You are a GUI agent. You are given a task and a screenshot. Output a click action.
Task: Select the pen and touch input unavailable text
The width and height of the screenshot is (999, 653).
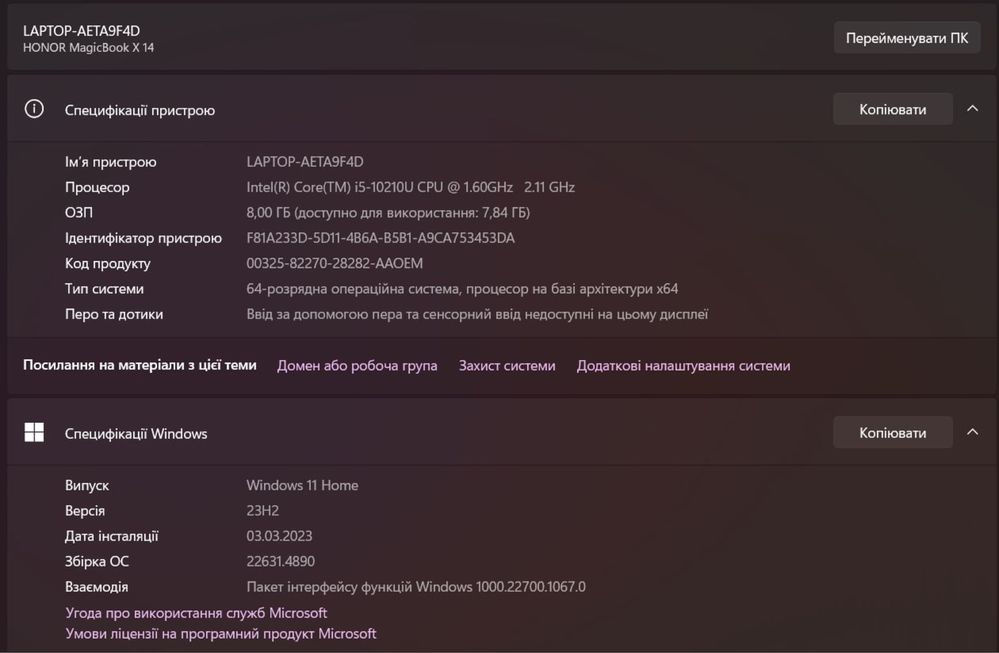click(x=477, y=315)
